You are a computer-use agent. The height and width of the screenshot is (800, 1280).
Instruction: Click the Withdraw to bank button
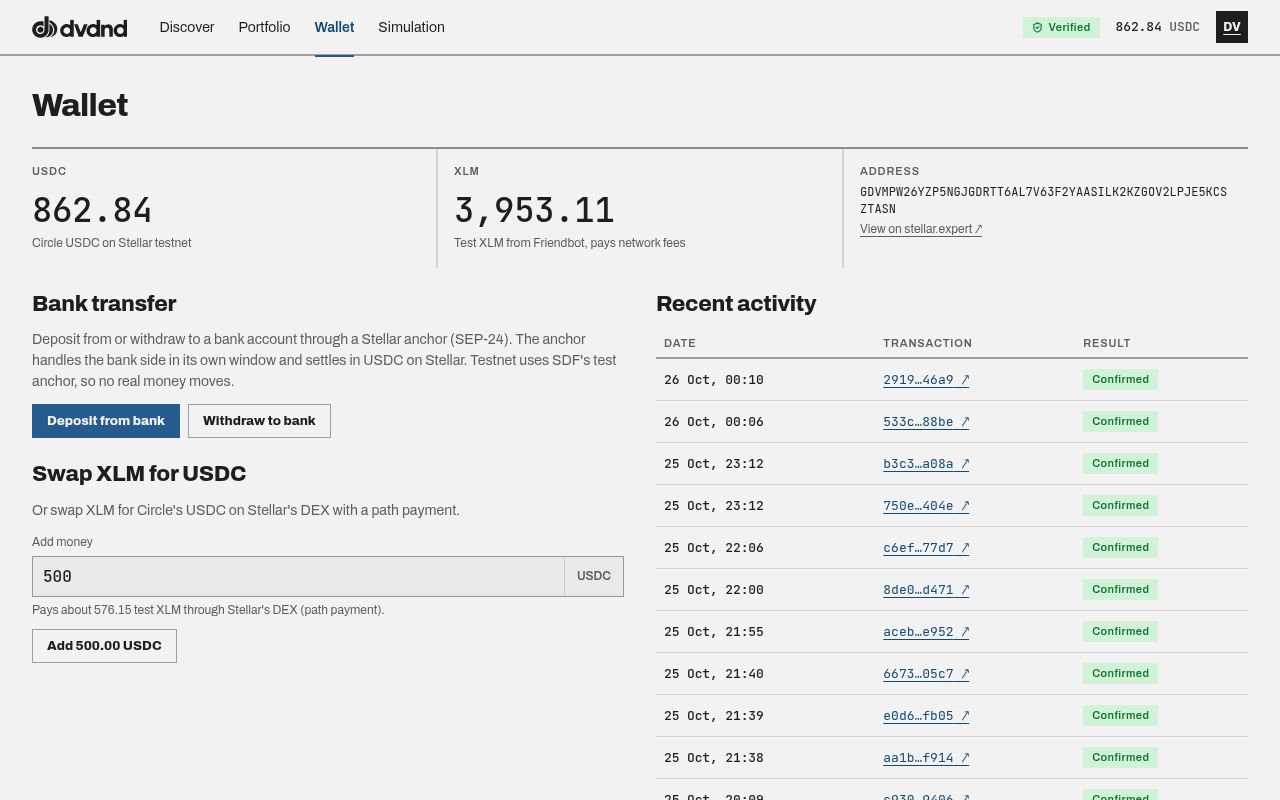pyautogui.click(x=259, y=421)
